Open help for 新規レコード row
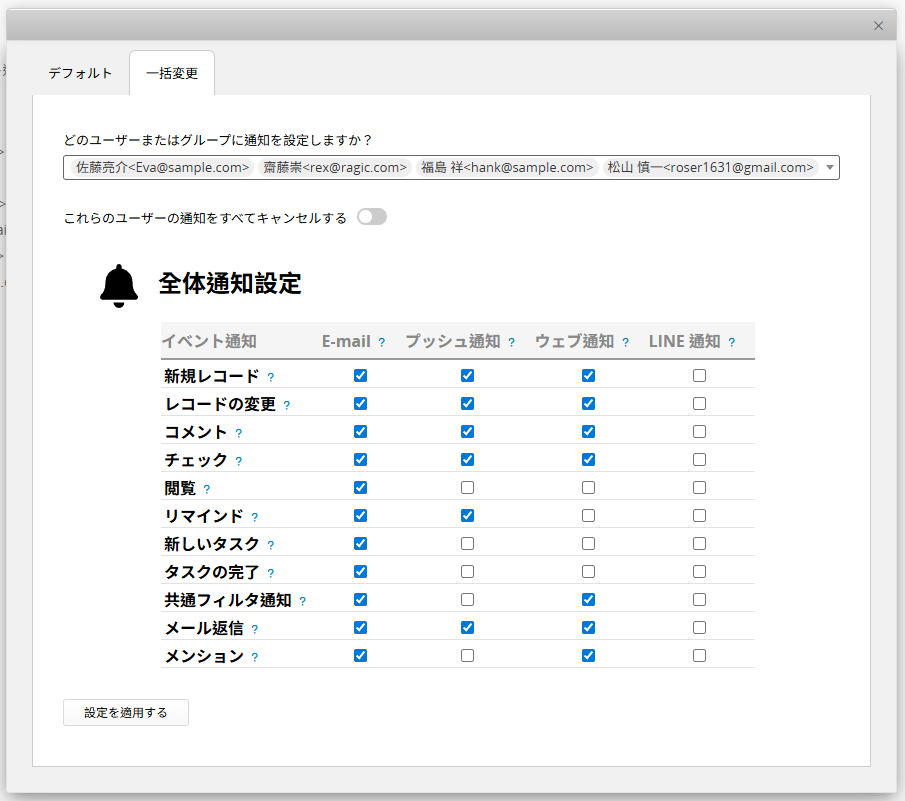 (x=271, y=377)
